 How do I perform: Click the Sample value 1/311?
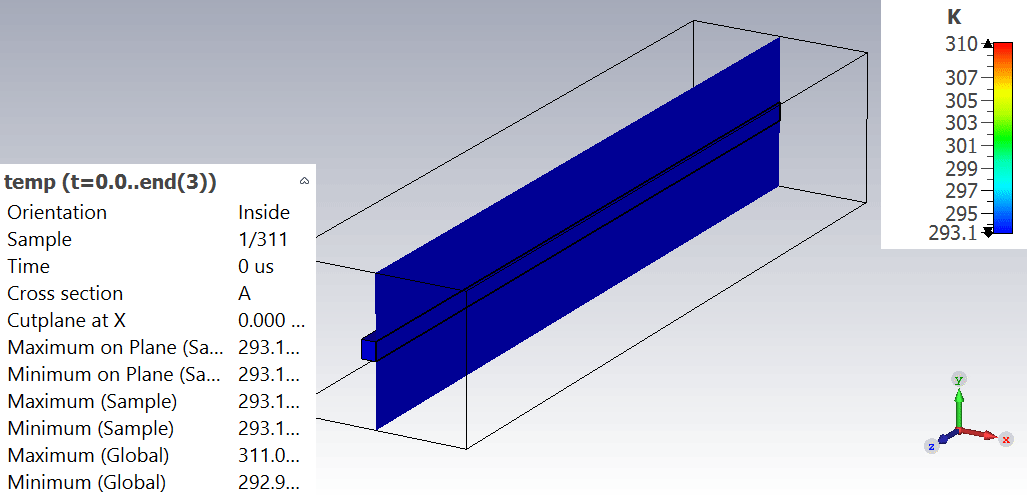263,240
